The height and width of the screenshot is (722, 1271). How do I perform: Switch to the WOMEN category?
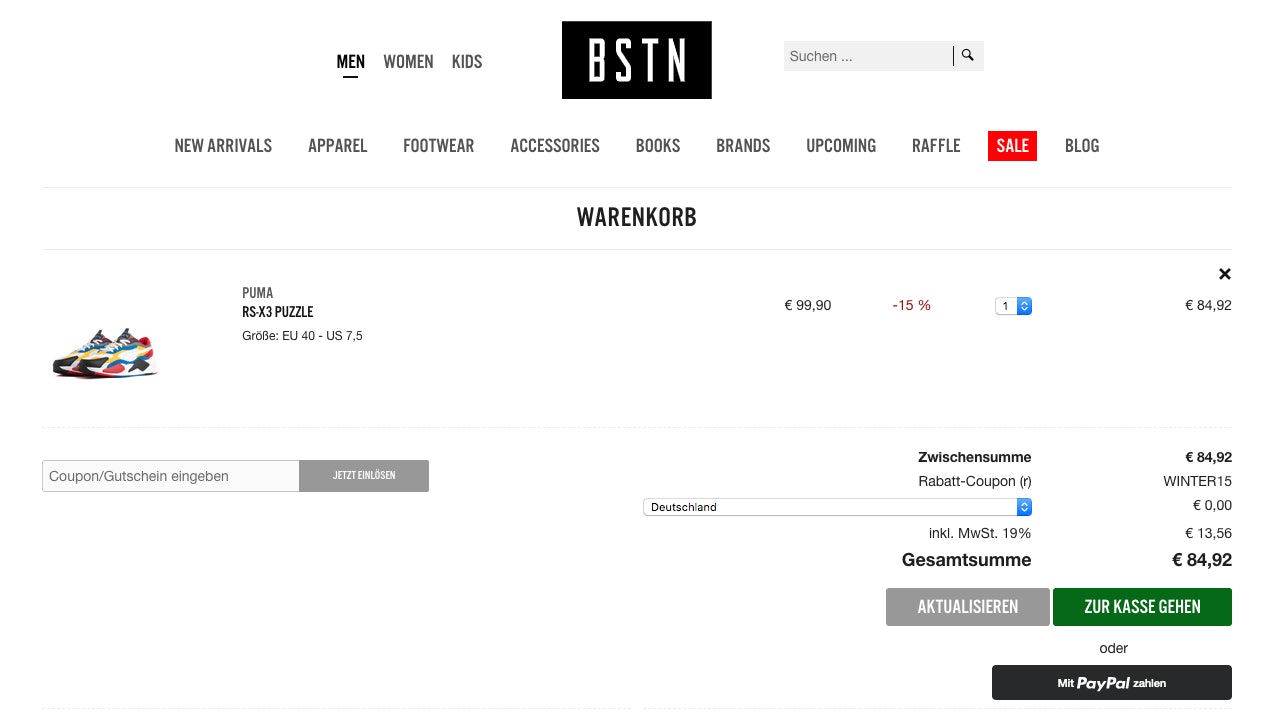408,62
